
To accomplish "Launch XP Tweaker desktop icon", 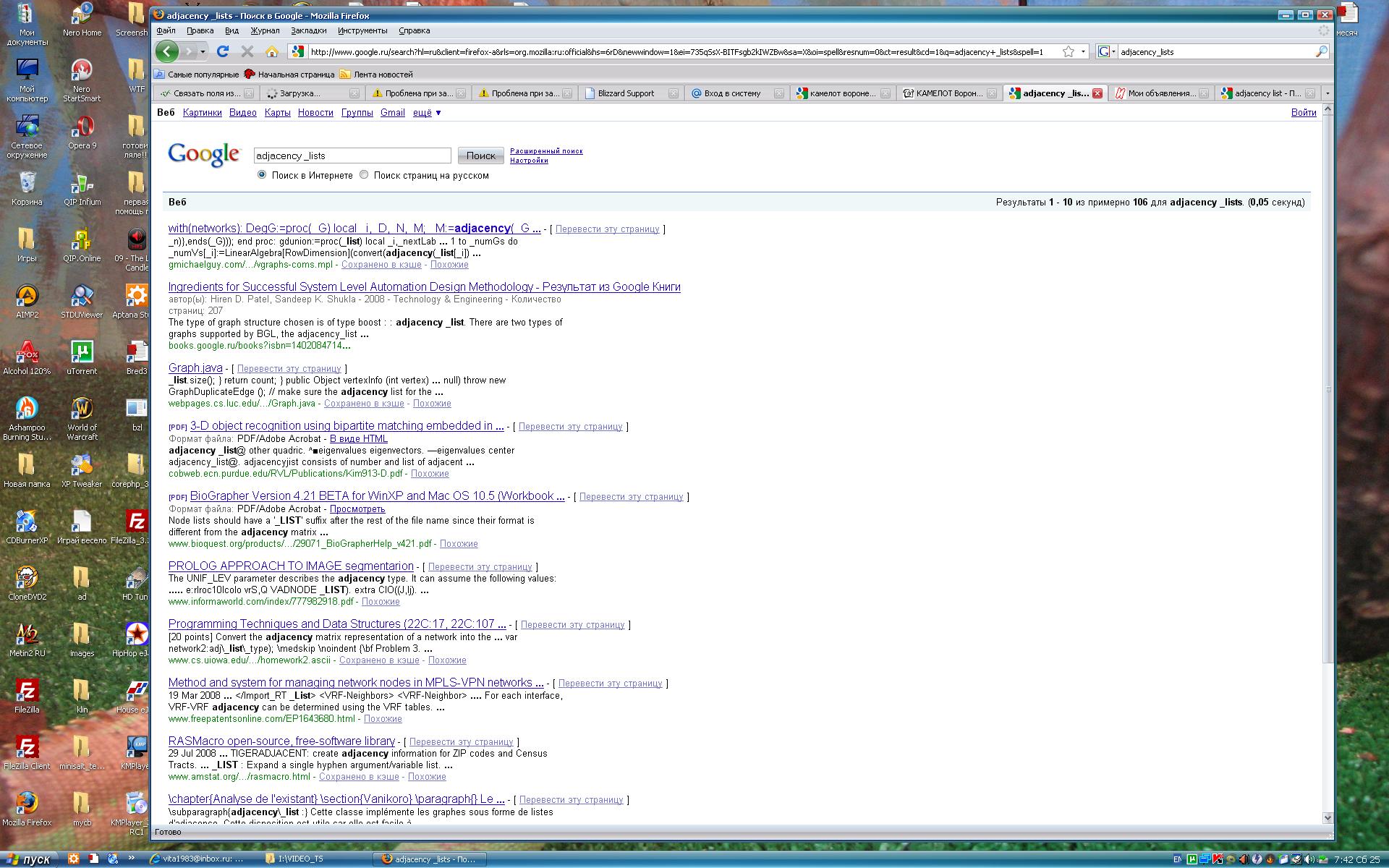I will click(x=82, y=471).
